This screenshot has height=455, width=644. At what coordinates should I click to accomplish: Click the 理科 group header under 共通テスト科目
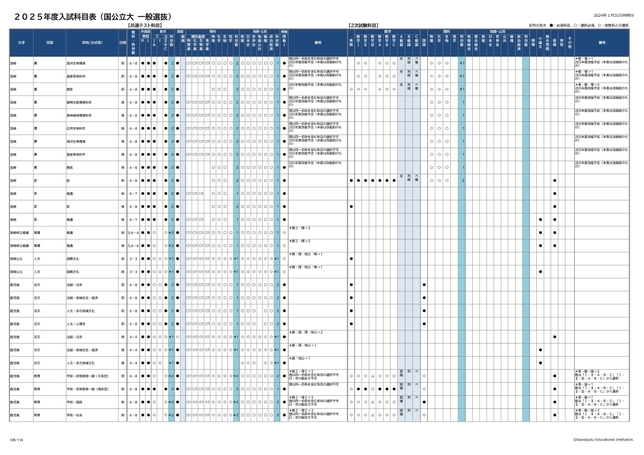pyautogui.click(x=214, y=30)
